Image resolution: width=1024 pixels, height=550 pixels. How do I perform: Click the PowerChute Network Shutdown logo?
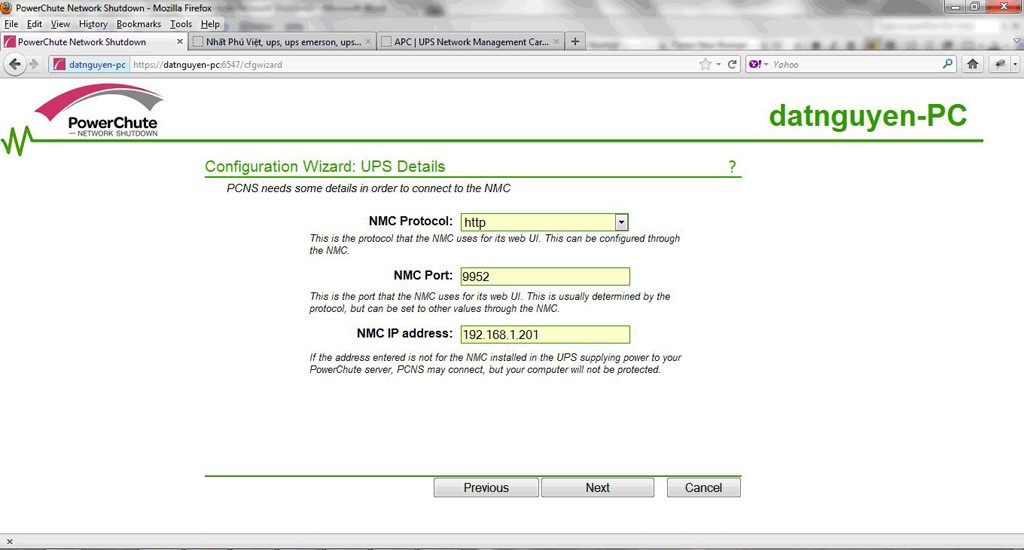coord(100,110)
